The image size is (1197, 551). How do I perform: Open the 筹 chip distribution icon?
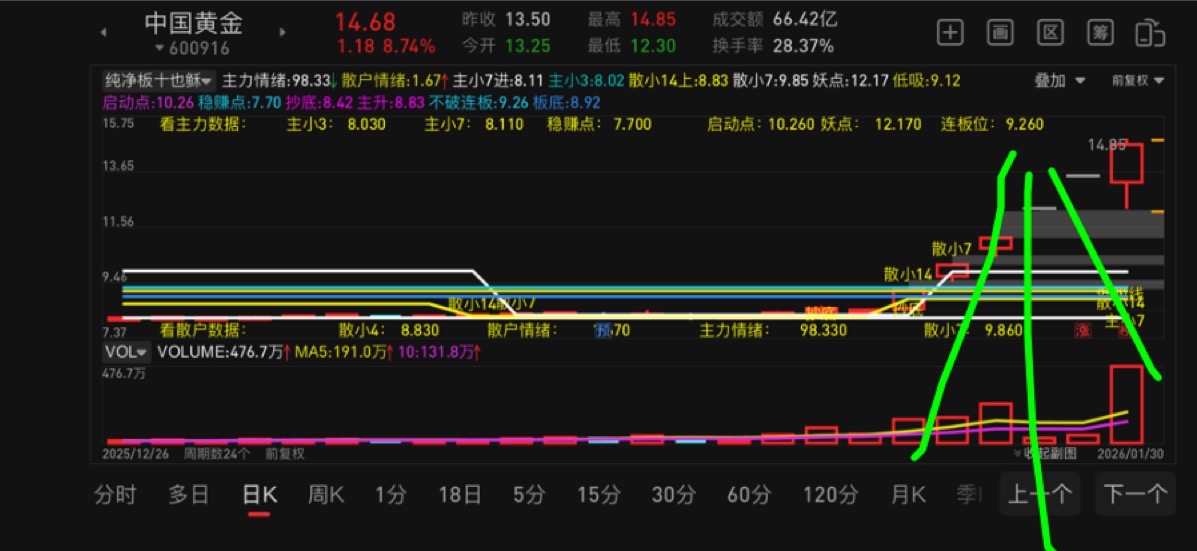click(1100, 33)
